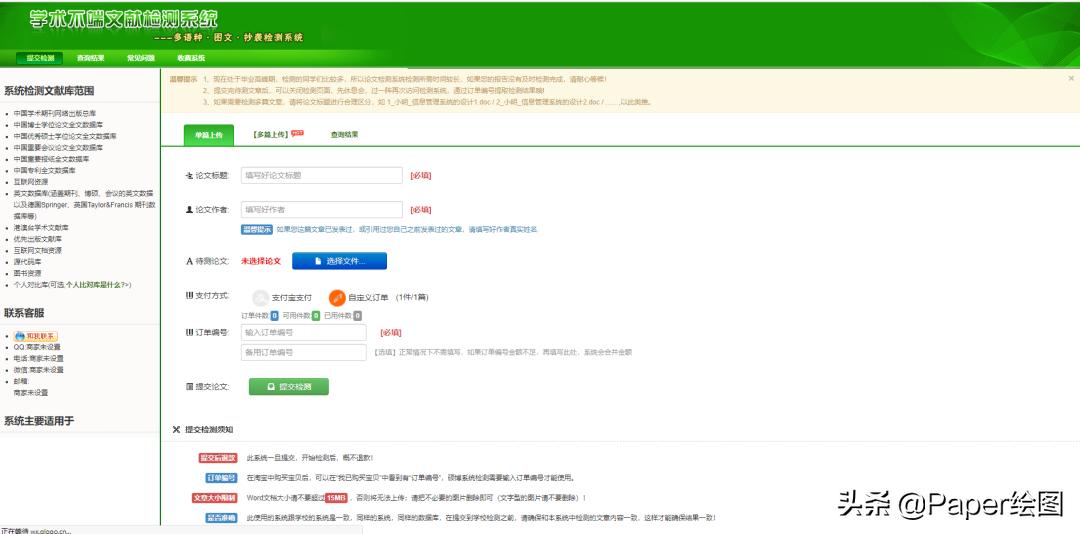Click the red 提交后退款 tag
The image size is (1080, 534).
click(218, 458)
